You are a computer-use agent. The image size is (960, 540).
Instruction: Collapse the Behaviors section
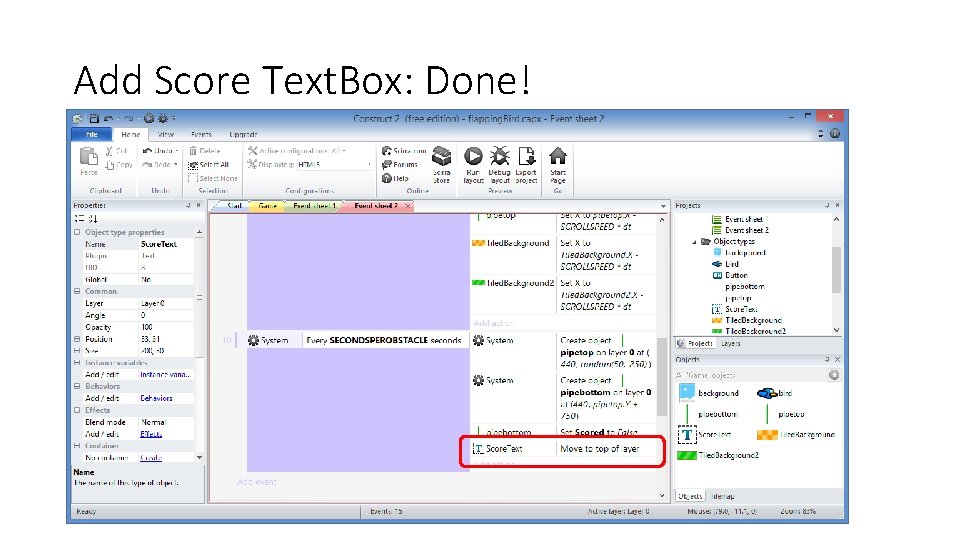(77, 386)
